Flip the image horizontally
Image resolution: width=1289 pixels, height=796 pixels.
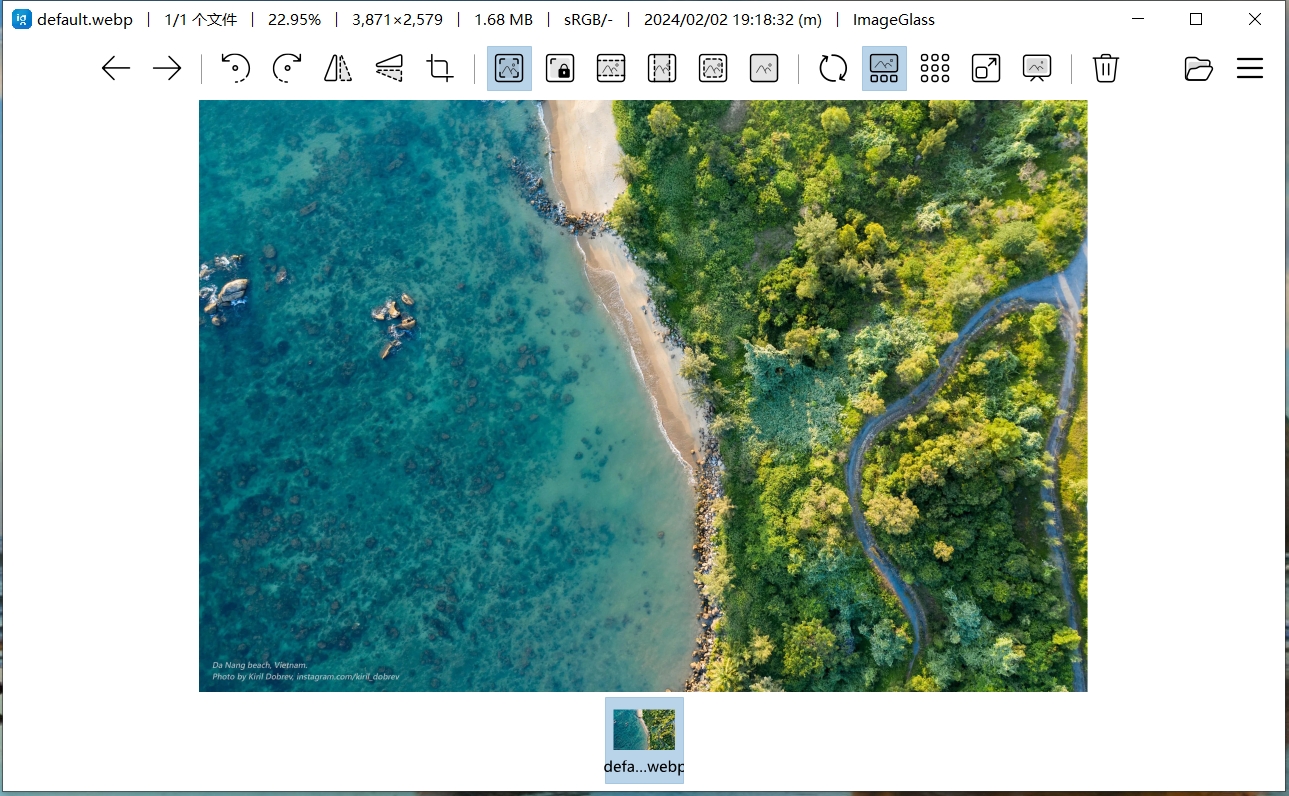[x=338, y=68]
